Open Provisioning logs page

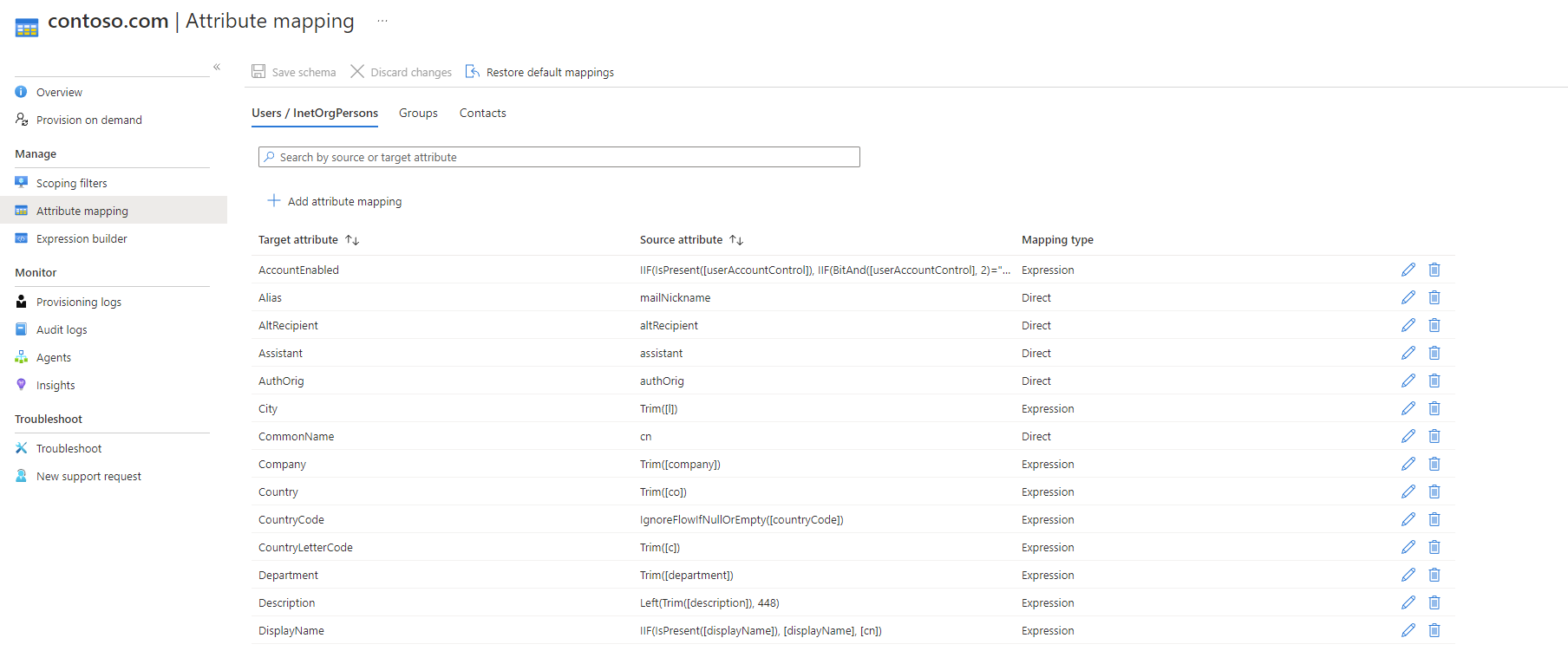(x=78, y=302)
